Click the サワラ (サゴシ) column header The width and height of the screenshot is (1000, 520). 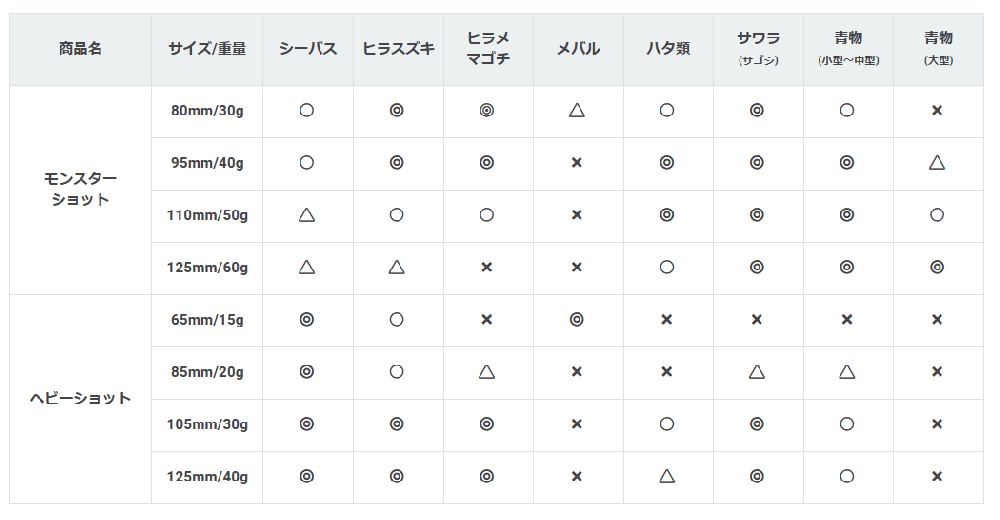tap(758, 48)
